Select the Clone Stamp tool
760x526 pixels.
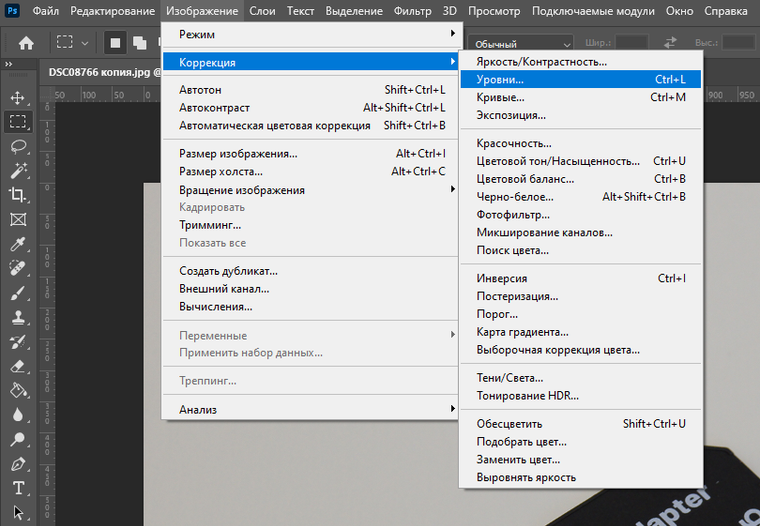point(18,317)
